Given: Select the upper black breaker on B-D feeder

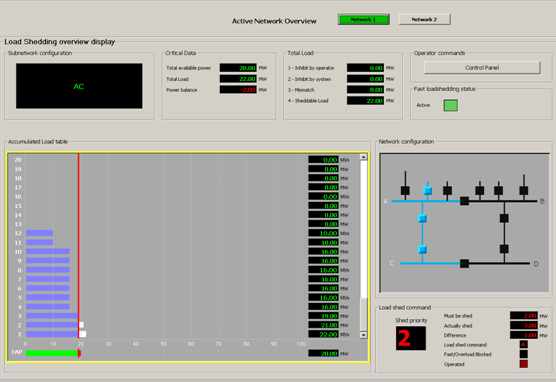Looking at the screenshot, I should 504,218.
